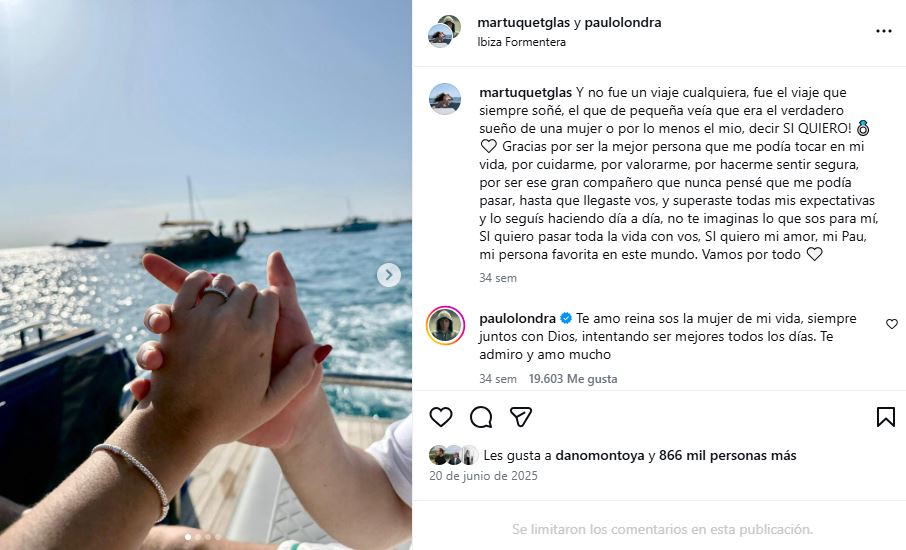Select the first carousel dot indicator
The image size is (906, 550).
pos(187,537)
